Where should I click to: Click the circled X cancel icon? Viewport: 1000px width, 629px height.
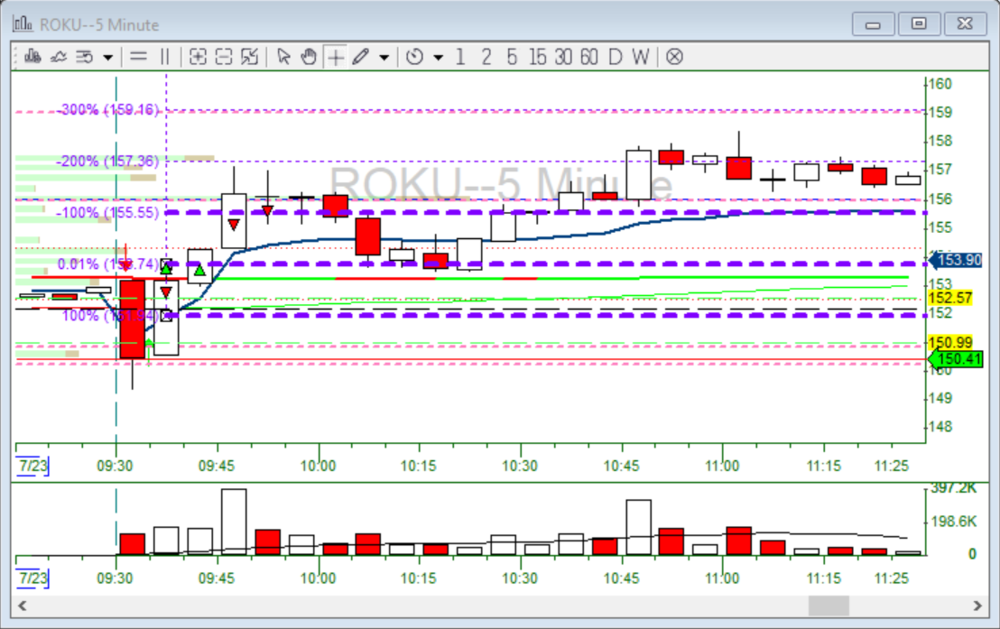[674, 57]
